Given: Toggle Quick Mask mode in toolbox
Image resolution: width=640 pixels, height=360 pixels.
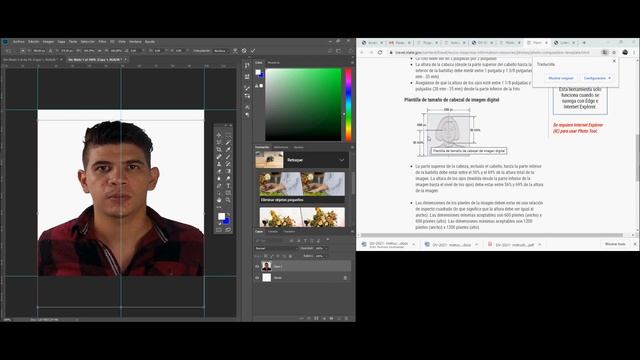Looking at the screenshot, I should pyautogui.click(x=219, y=230).
